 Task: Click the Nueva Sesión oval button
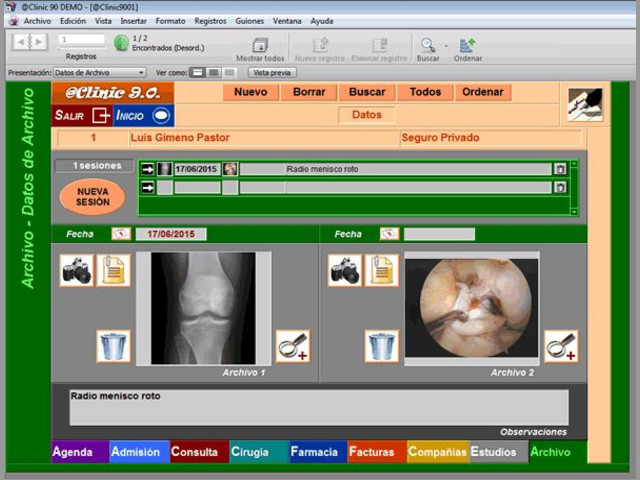point(93,197)
